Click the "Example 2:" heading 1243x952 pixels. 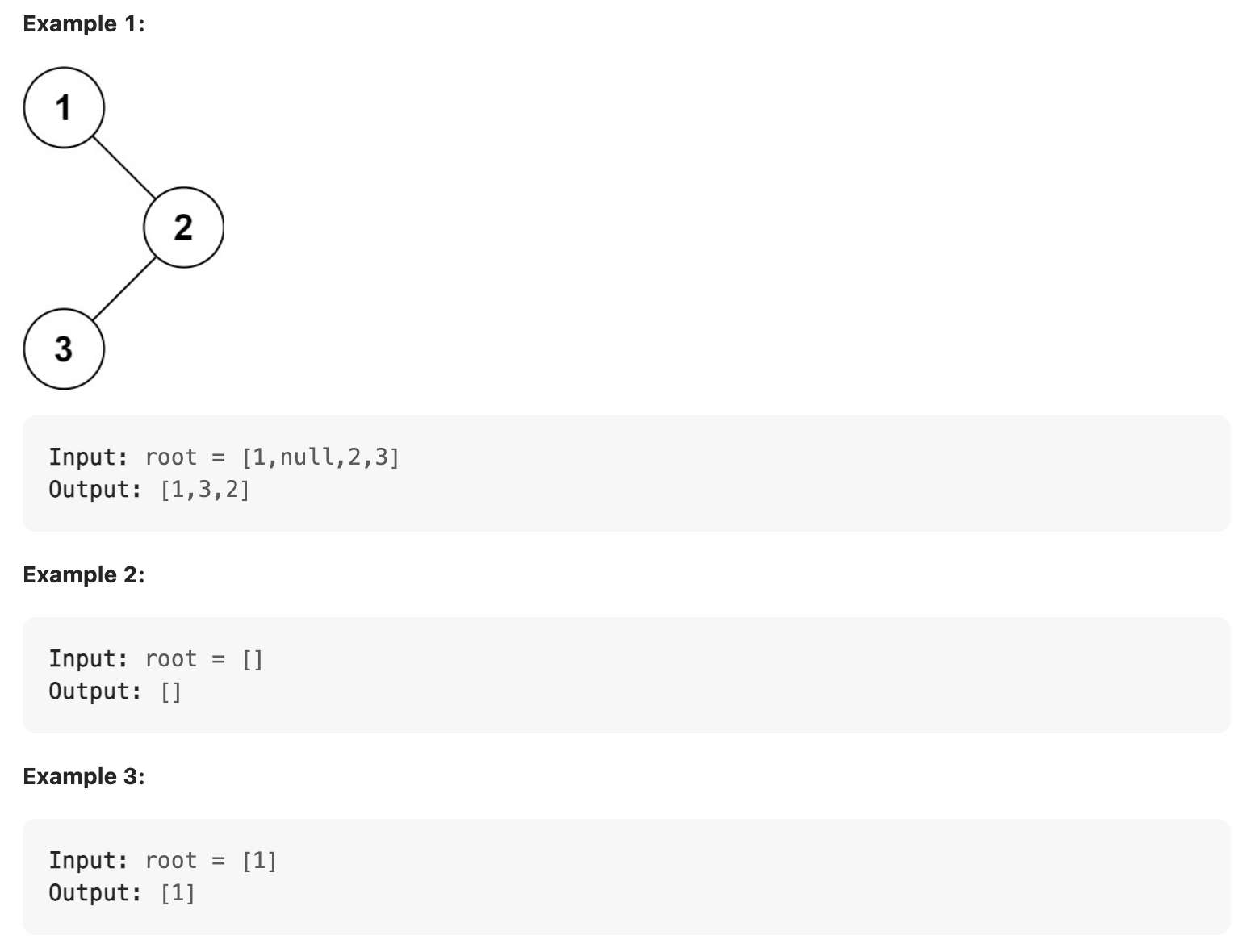pos(84,574)
